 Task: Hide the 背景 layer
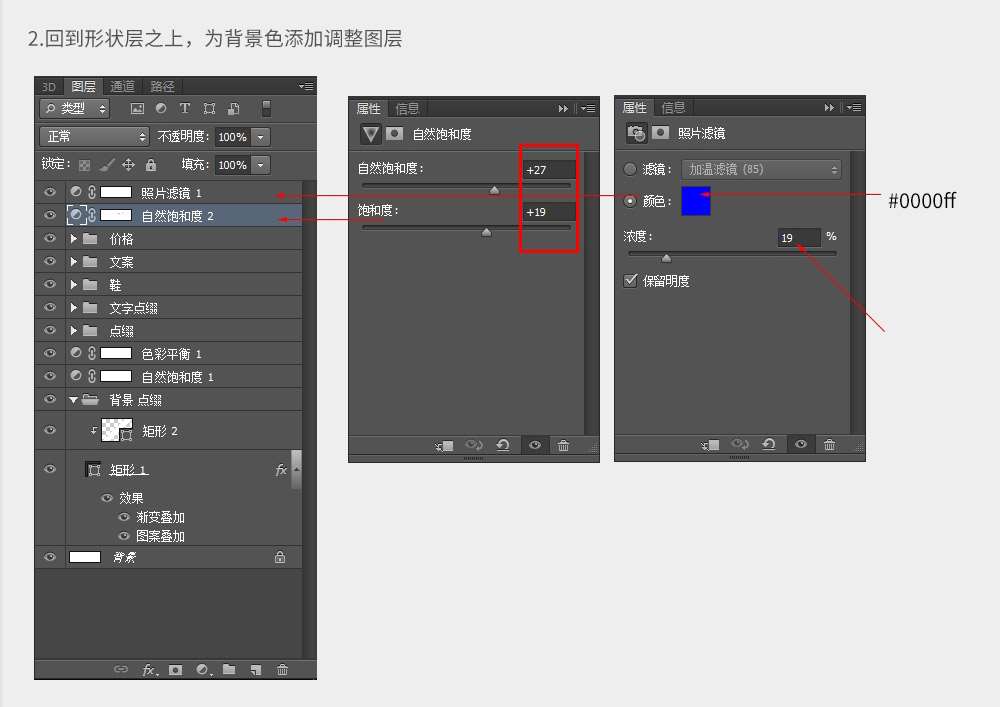click(50, 557)
